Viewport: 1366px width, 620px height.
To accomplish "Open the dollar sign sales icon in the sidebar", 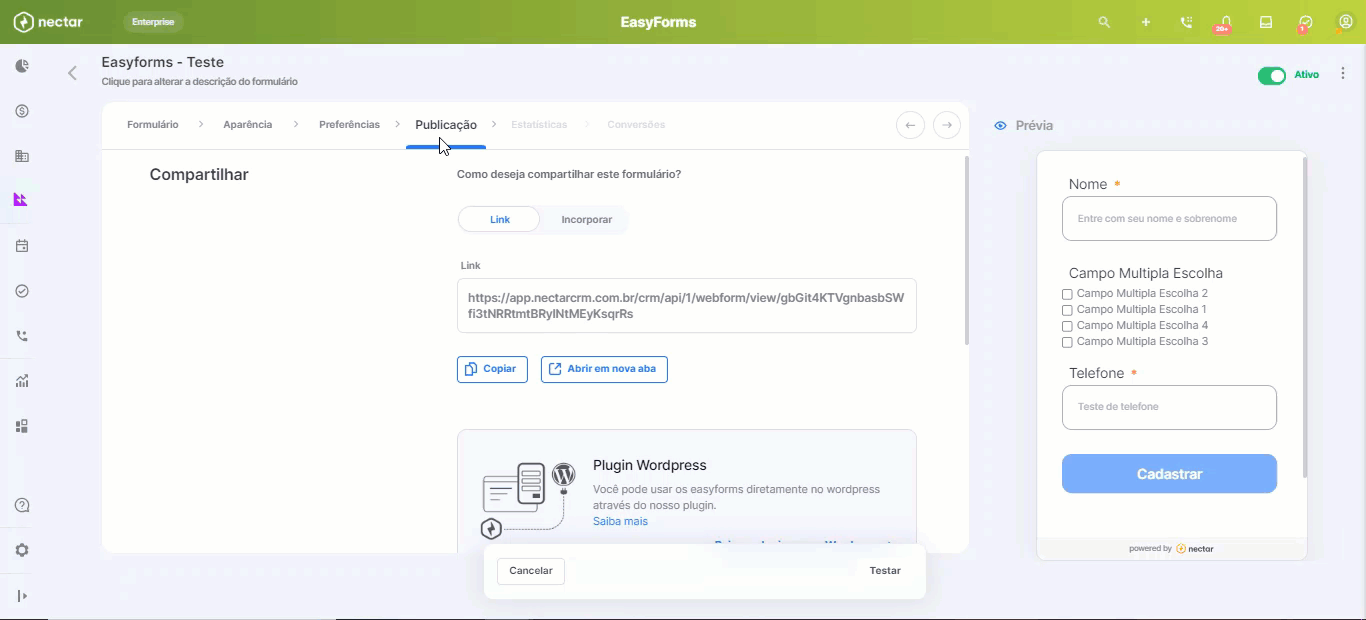I will coord(22,111).
